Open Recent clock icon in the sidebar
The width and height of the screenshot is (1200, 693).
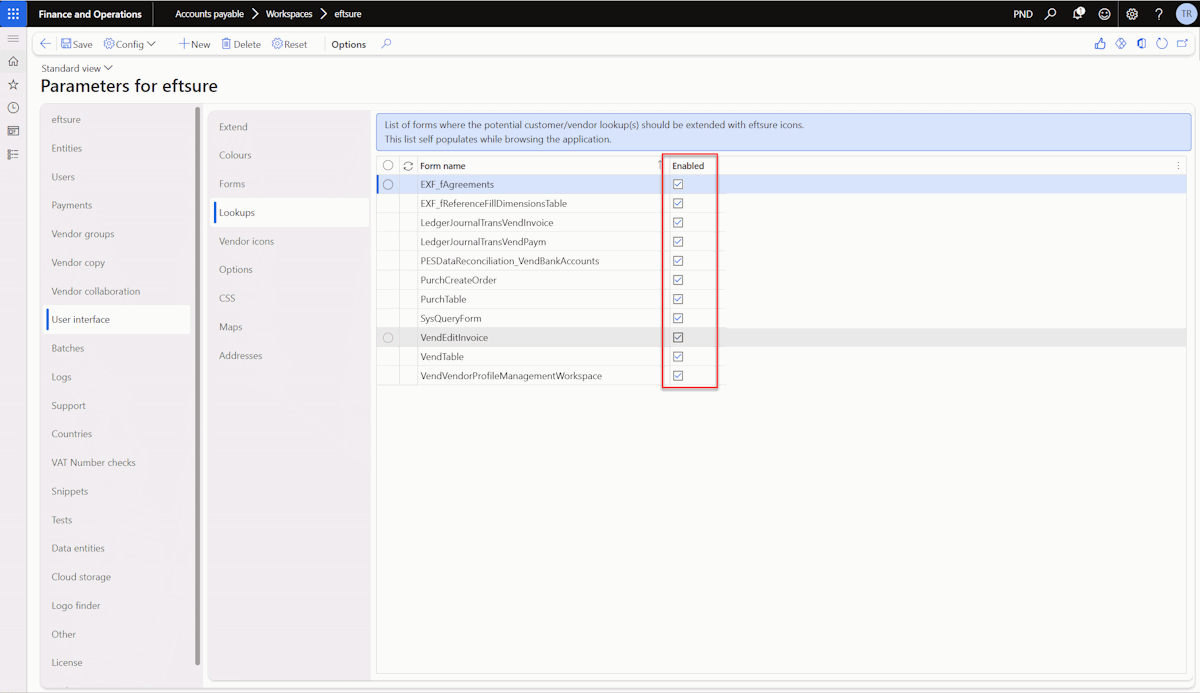point(13,107)
